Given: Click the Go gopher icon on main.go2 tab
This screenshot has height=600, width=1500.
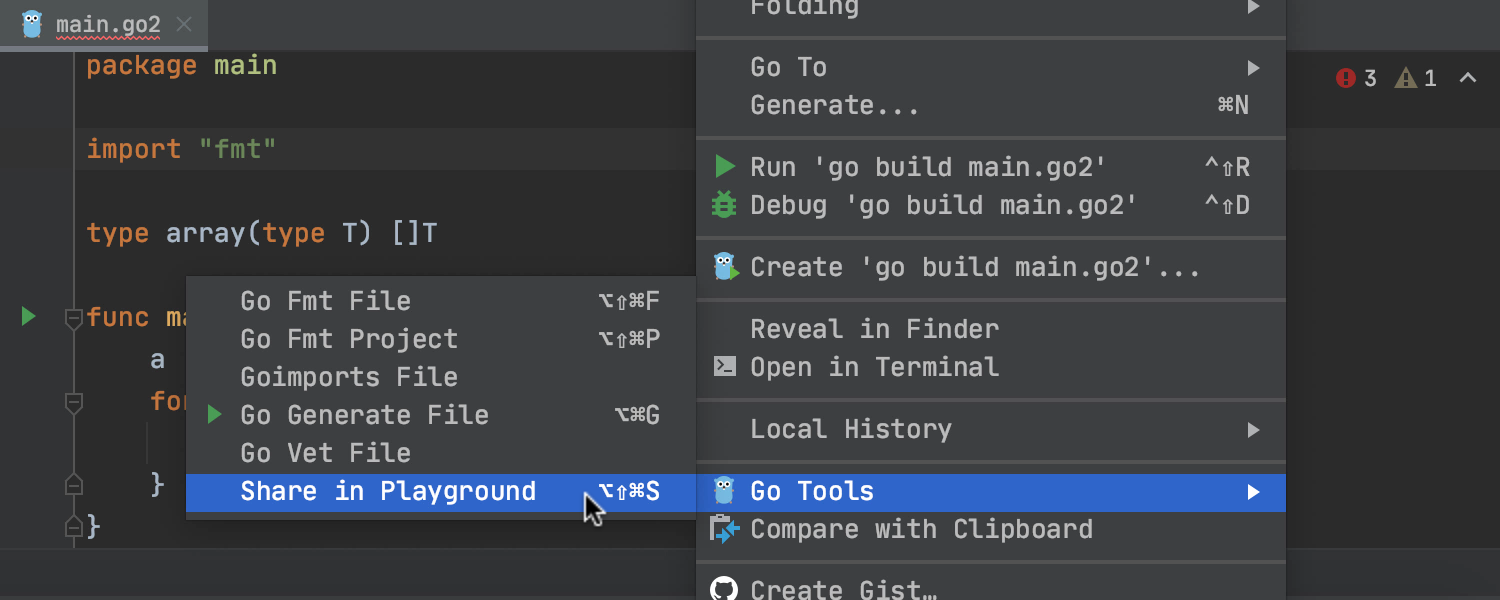Looking at the screenshot, I should pyautogui.click(x=32, y=24).
